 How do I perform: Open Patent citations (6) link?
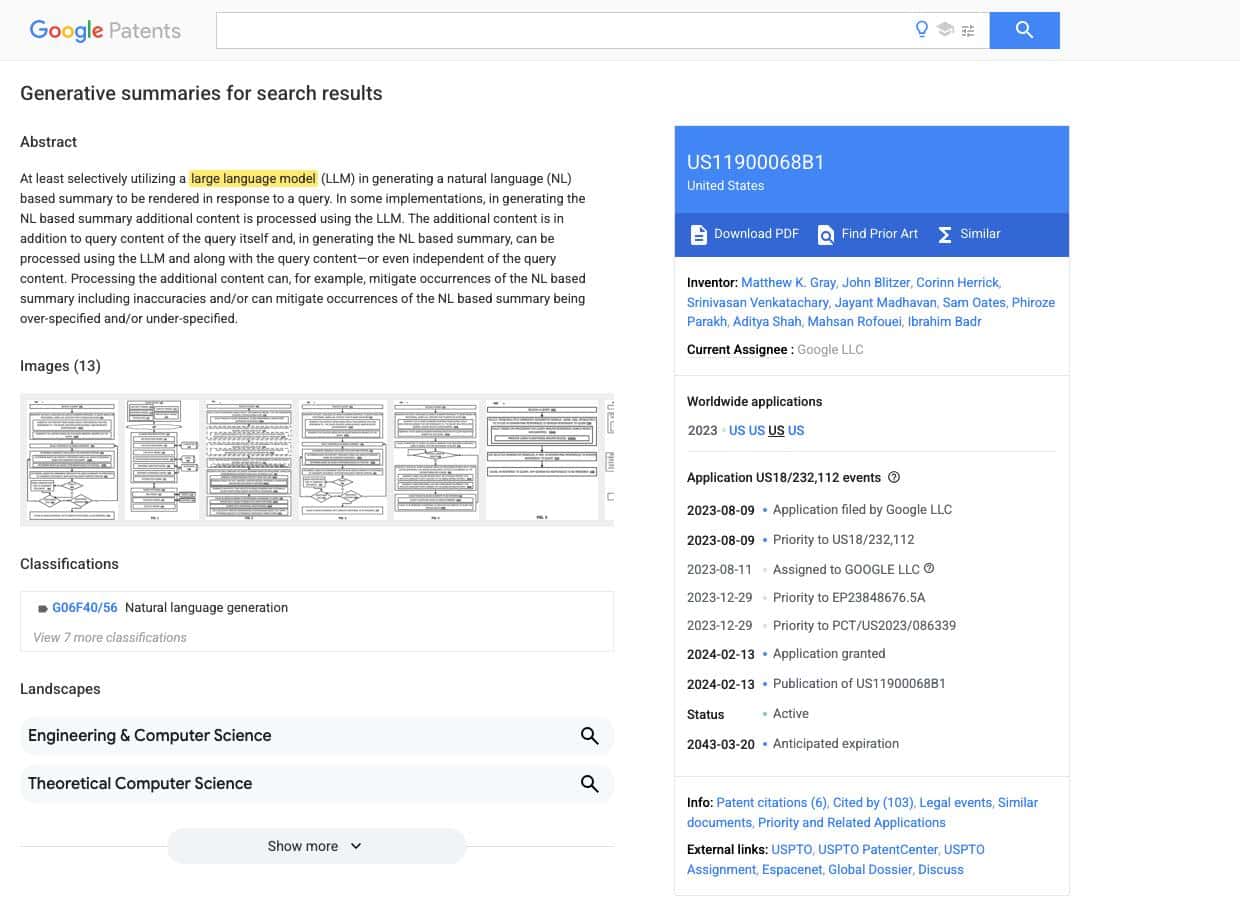pos(771,802)
